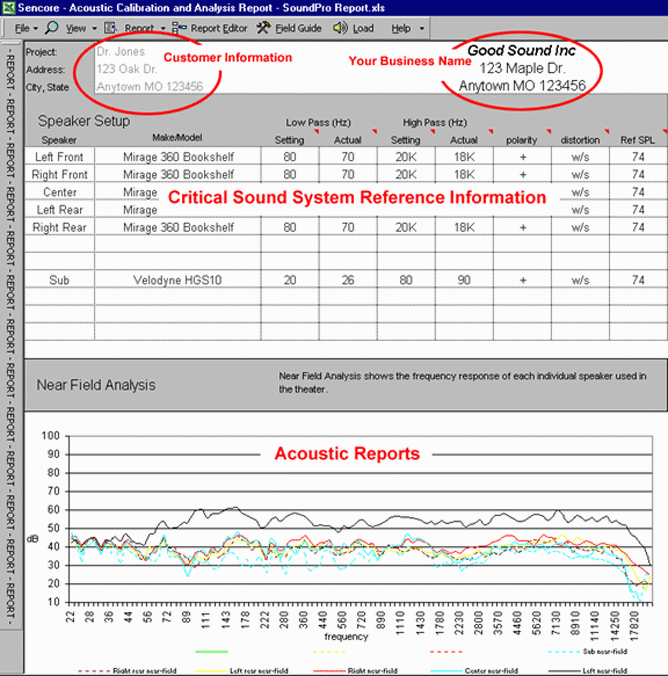The image size is (668, 676).
Task: Click the business address 123 Maple Dr.
Action: [x=522, y=68]
